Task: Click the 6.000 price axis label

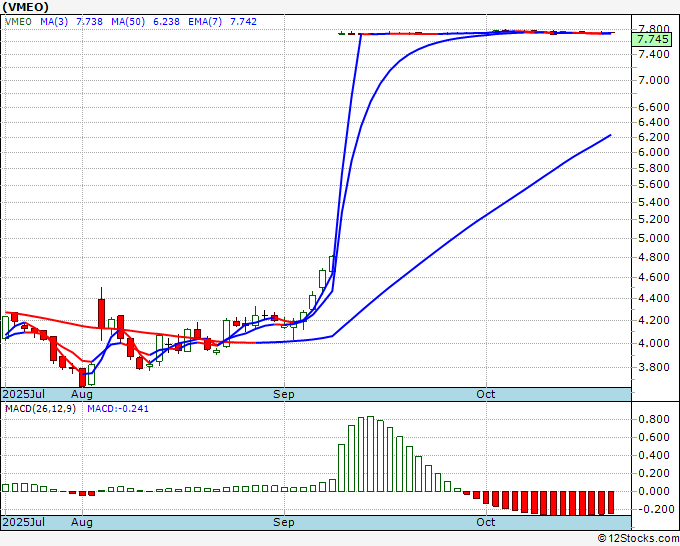Action: coord(653,152)
